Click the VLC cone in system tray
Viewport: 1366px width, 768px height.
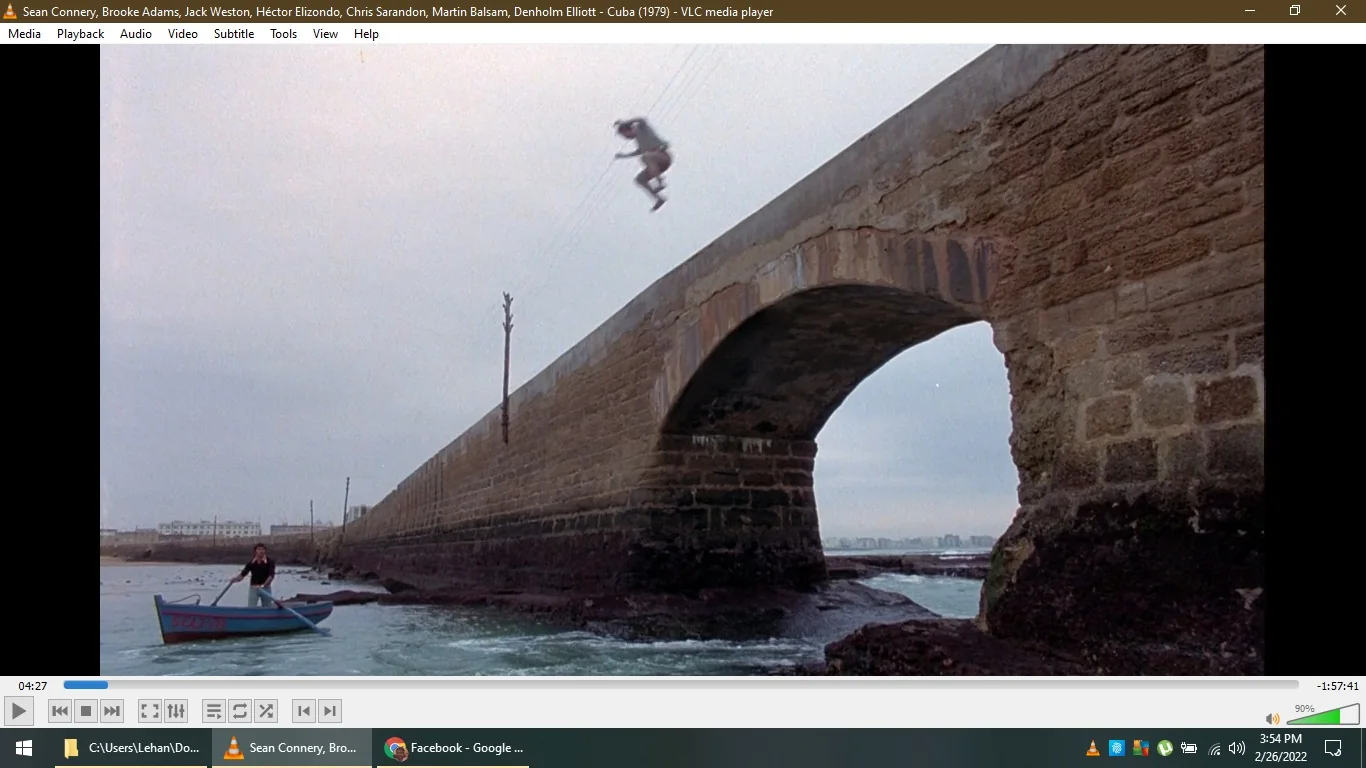[x=1093, y=748]
